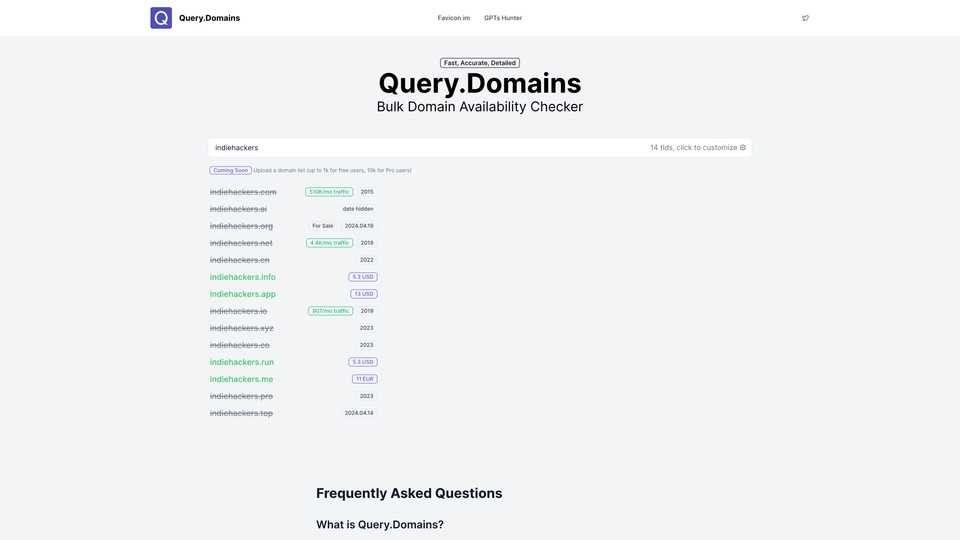Click the 510K/mo traffic badge
The height and width of the screenshot is (540, 960).
coord(329,192)
